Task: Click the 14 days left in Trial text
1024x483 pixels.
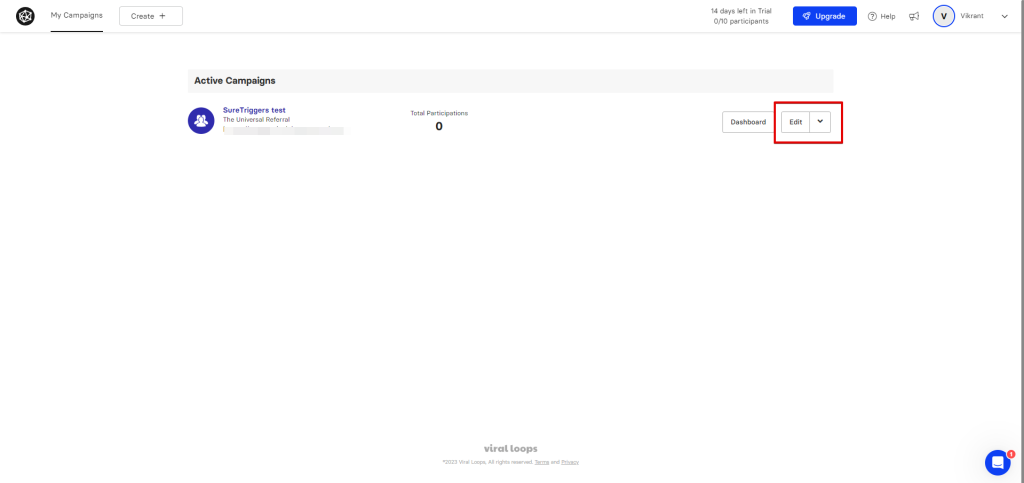Action: 741,11
